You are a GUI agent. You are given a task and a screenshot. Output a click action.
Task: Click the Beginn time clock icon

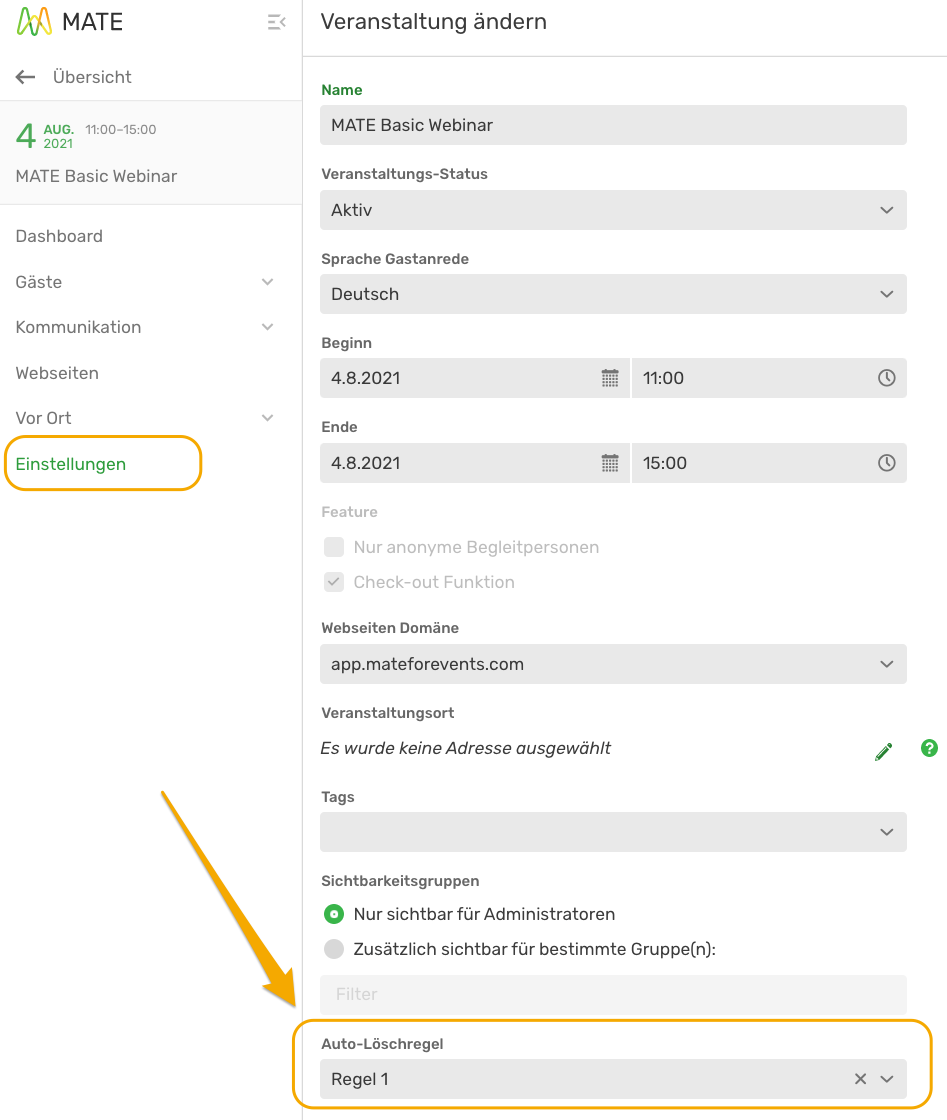click(886, 379)
